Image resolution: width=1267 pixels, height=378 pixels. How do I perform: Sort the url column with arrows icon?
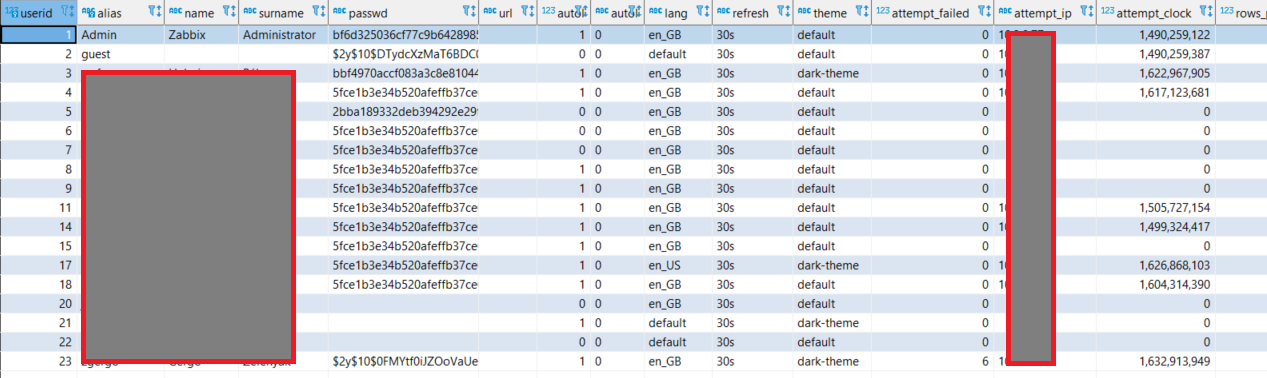coord(531,12)
